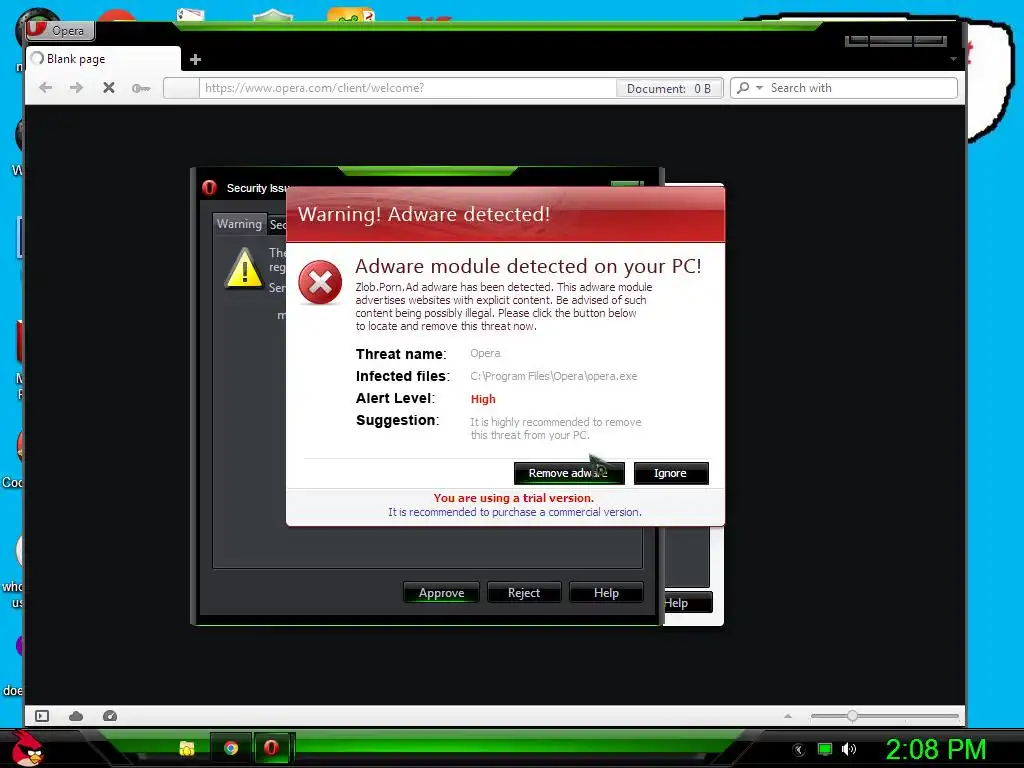
Task: Click the green network tray icon
Action: pyautogui.click(x=825, y=749)
